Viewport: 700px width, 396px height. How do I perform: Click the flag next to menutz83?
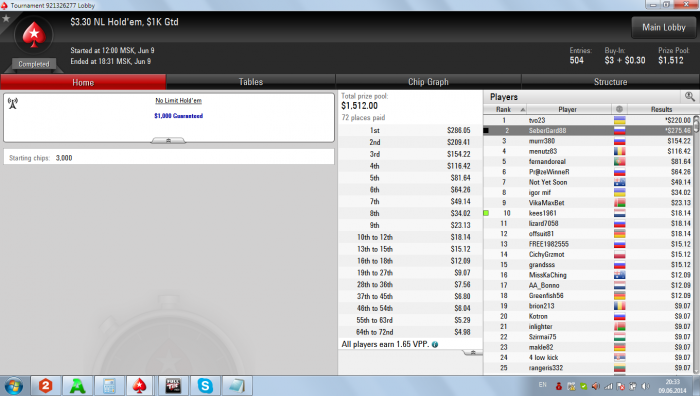[x=620, y=151]
